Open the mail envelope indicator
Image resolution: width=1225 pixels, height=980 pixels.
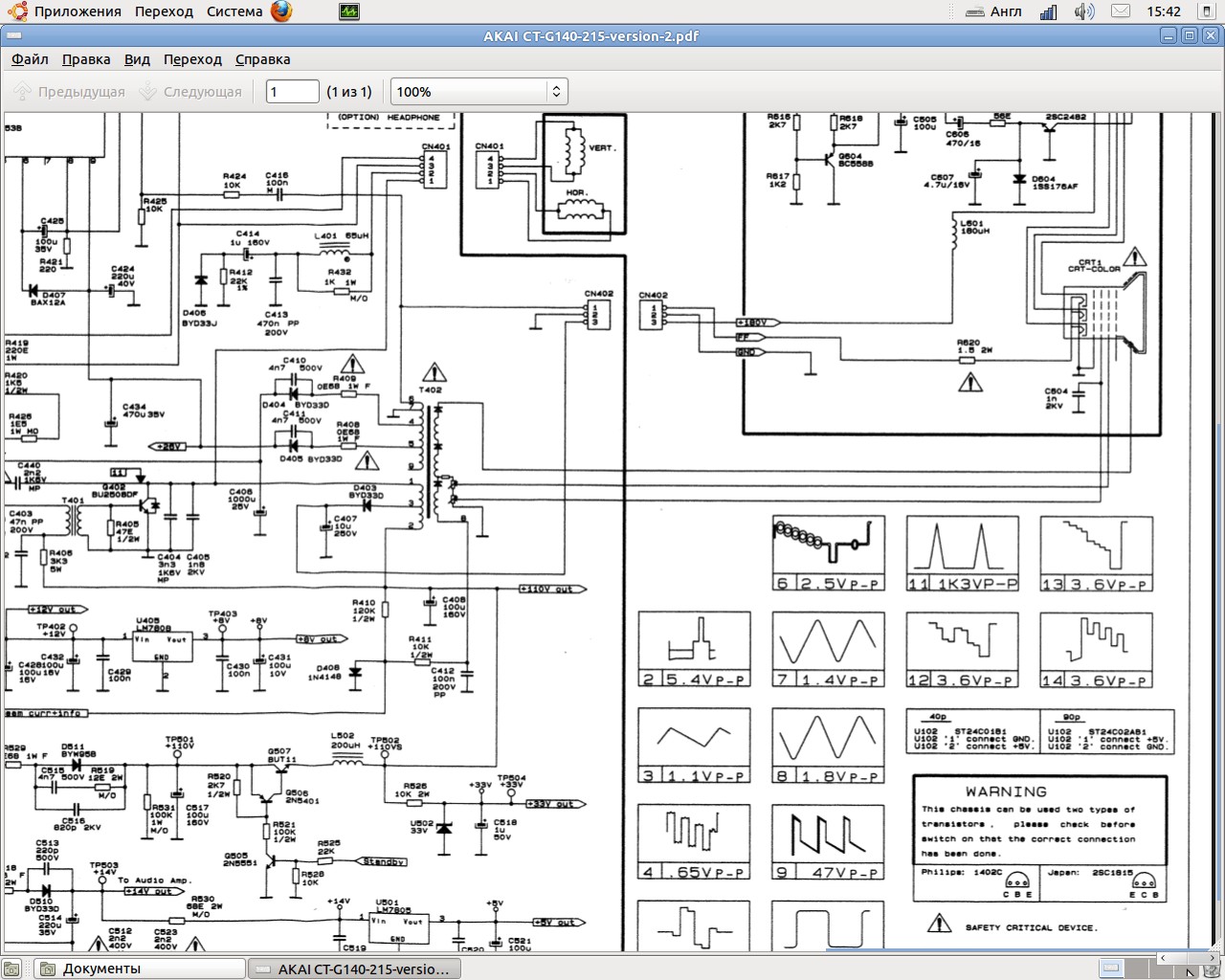[1121, 11]
